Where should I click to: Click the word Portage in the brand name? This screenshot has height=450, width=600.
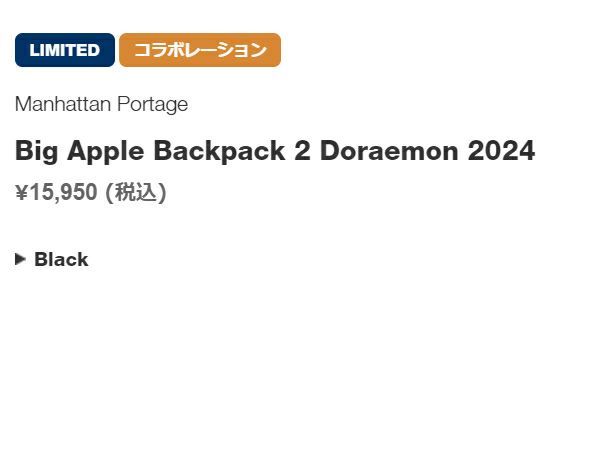pos(153,104)
